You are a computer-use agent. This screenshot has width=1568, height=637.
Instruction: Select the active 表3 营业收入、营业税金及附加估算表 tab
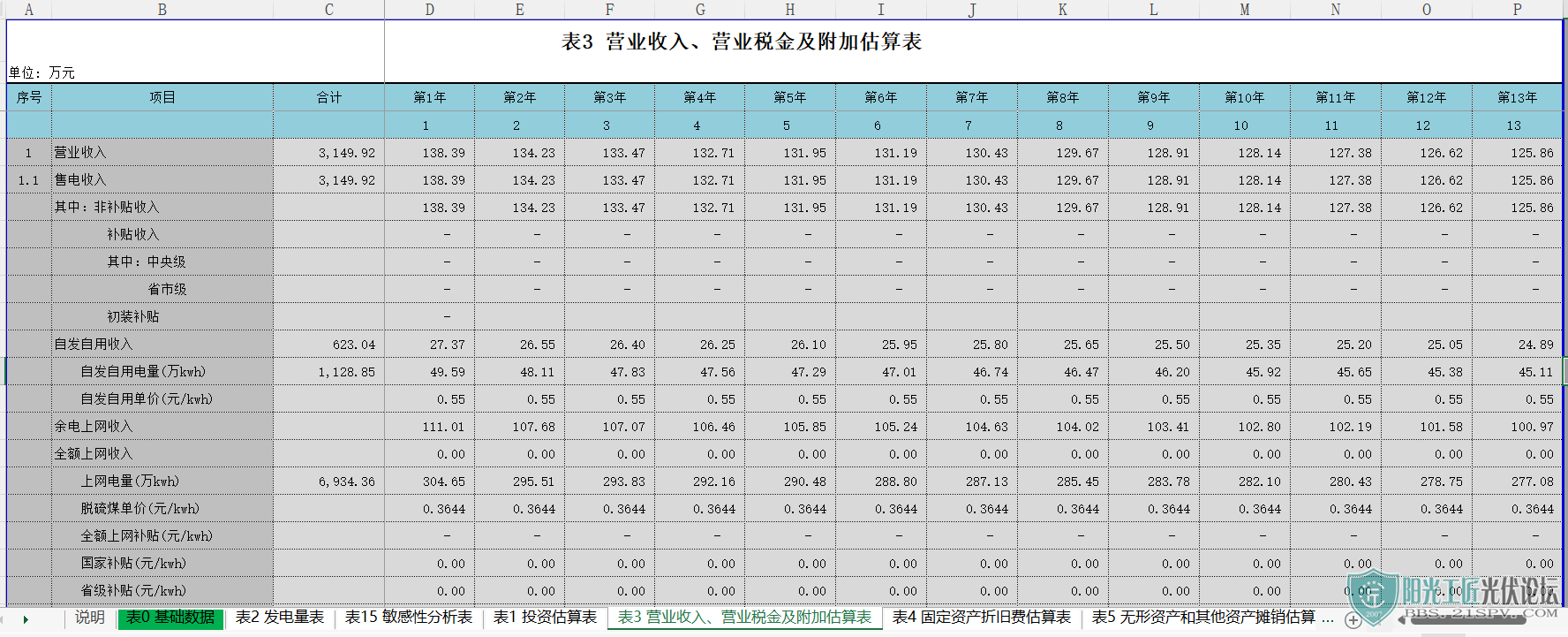744,618
